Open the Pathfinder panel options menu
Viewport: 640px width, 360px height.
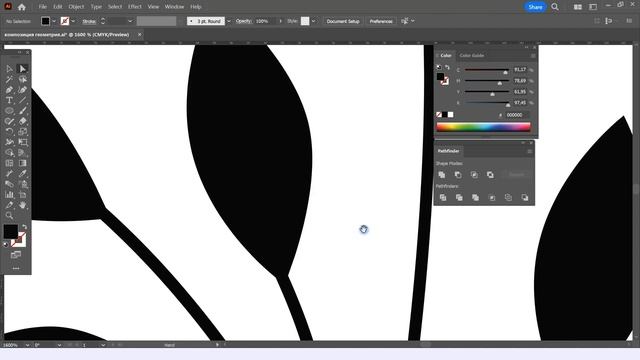529,151
